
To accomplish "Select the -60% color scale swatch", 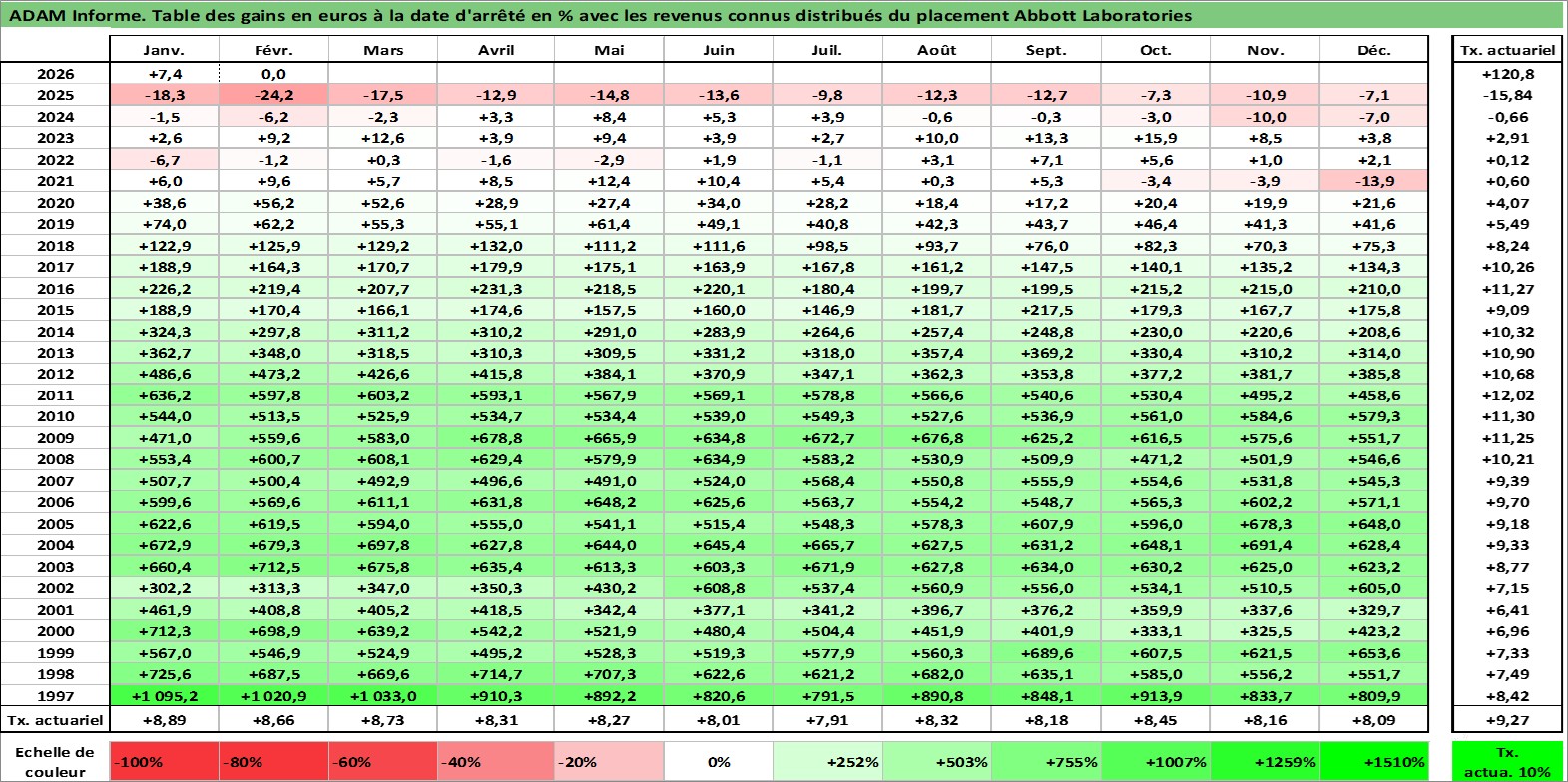I will click(383, 761).
